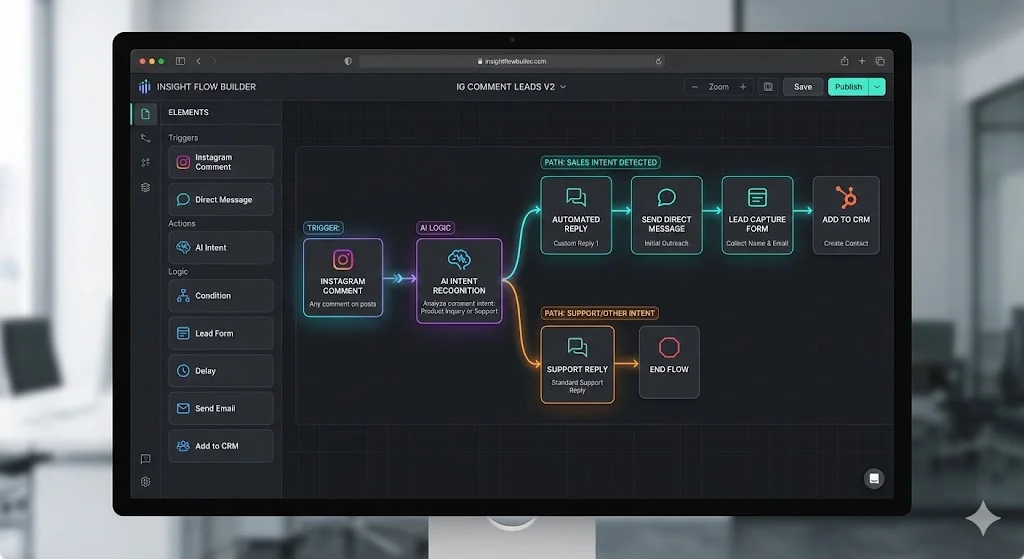Viewport: 1024px width, 559px height.
Task: Click the Elements panel heading
Action: click(189, 112)
